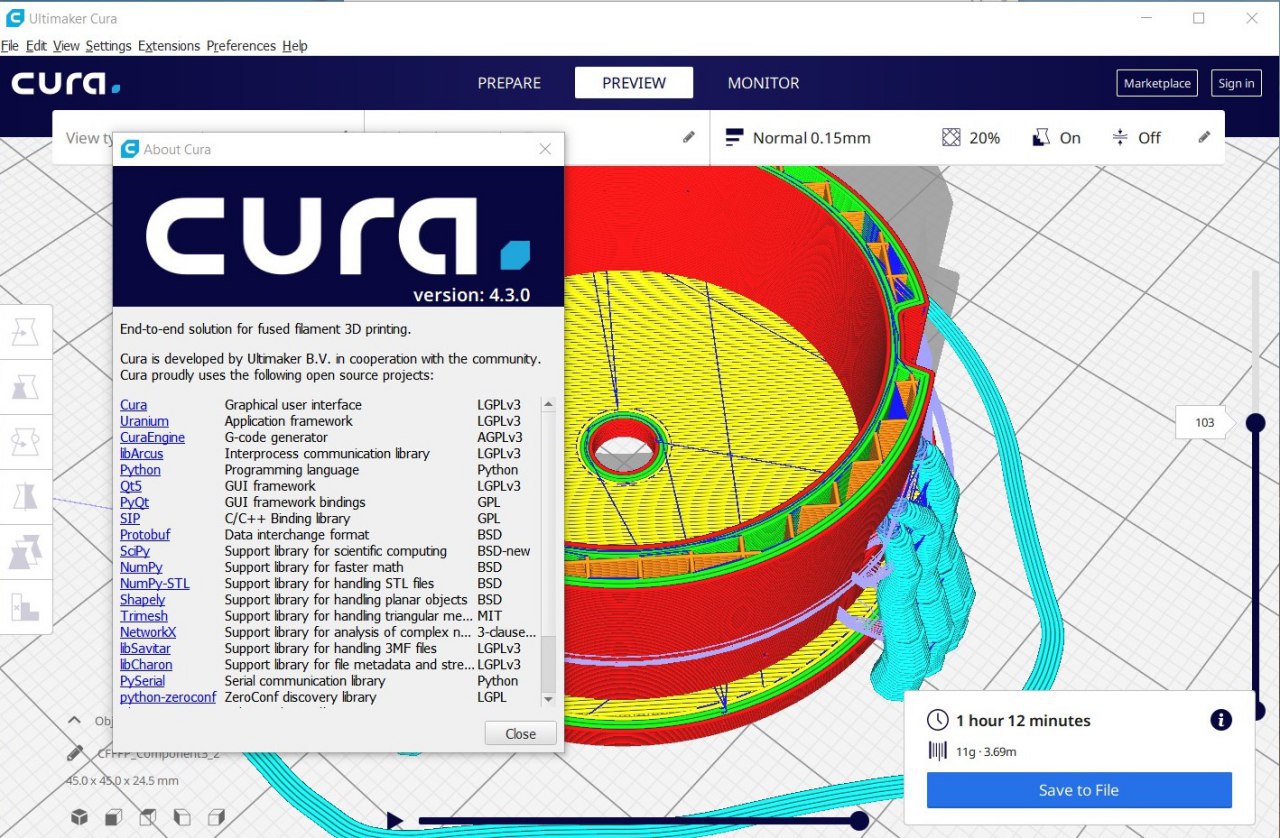This screenshot has width=1280, height=838.
Task: Click the Normal 0.15mm profile icon
Action: [x=735, y=137]
